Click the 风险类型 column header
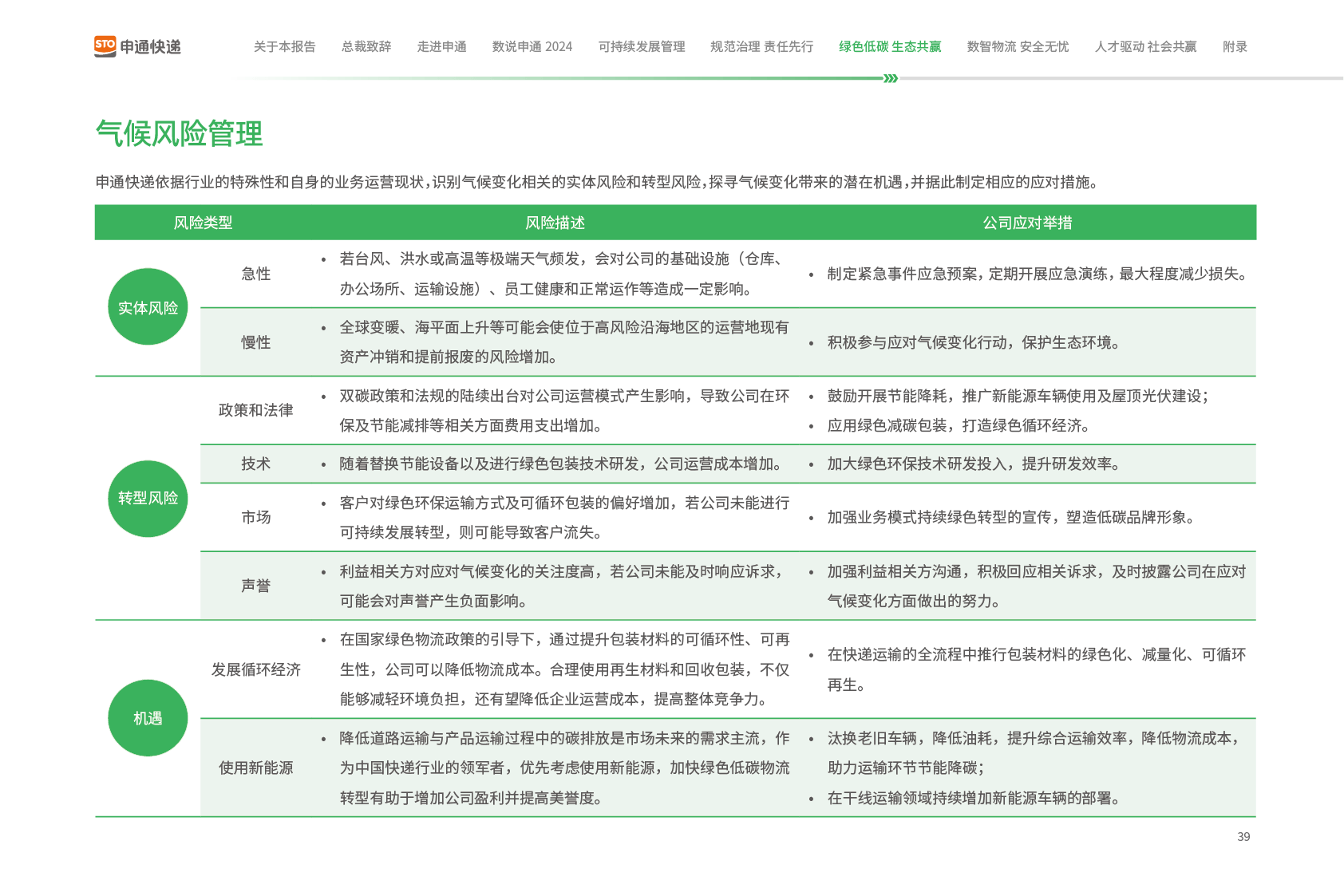The height and width of the screenshot is (896, 1344). pos(203,223)
